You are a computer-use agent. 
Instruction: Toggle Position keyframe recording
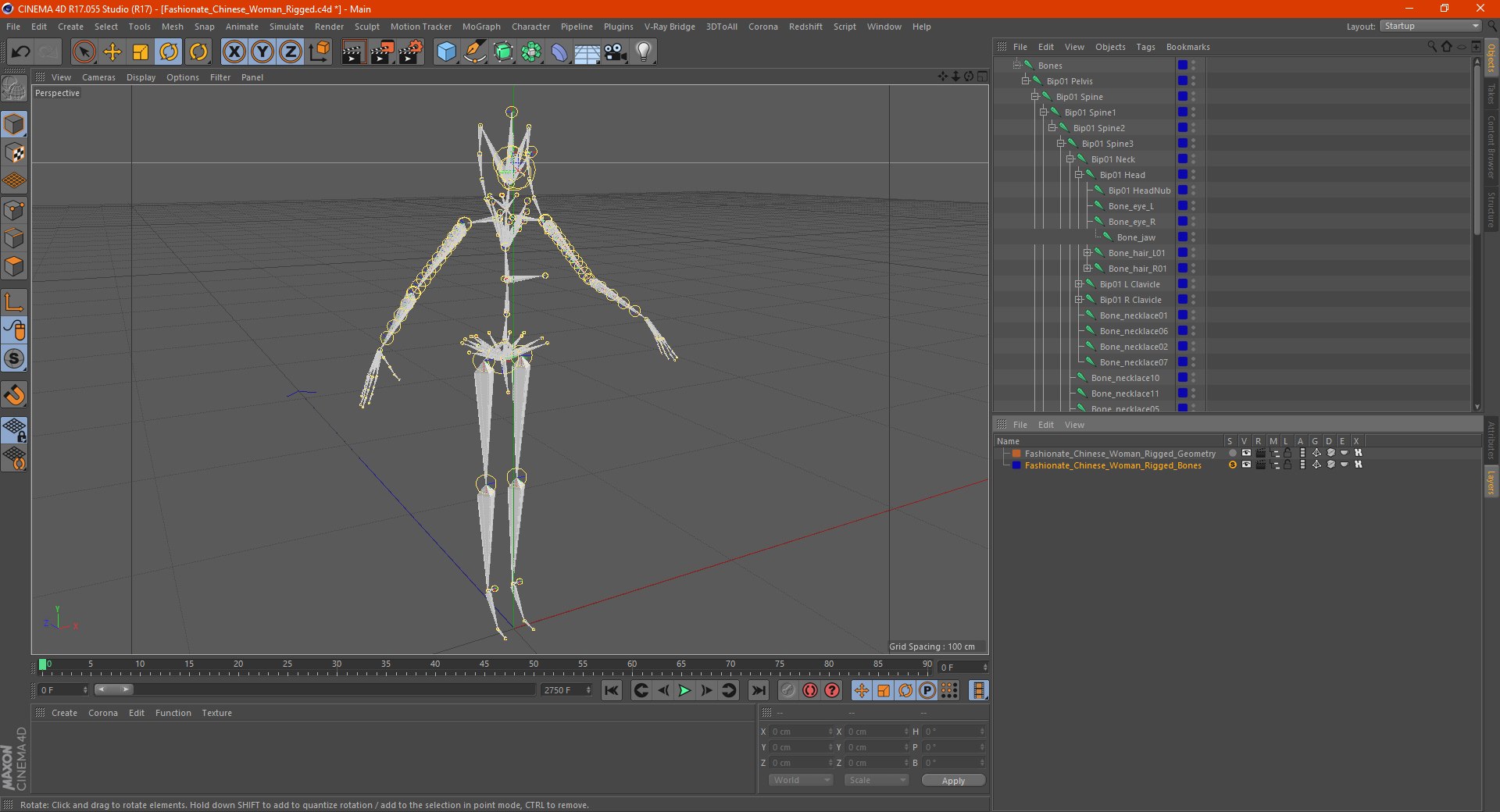pyautogui.click(x=861, y=690)
